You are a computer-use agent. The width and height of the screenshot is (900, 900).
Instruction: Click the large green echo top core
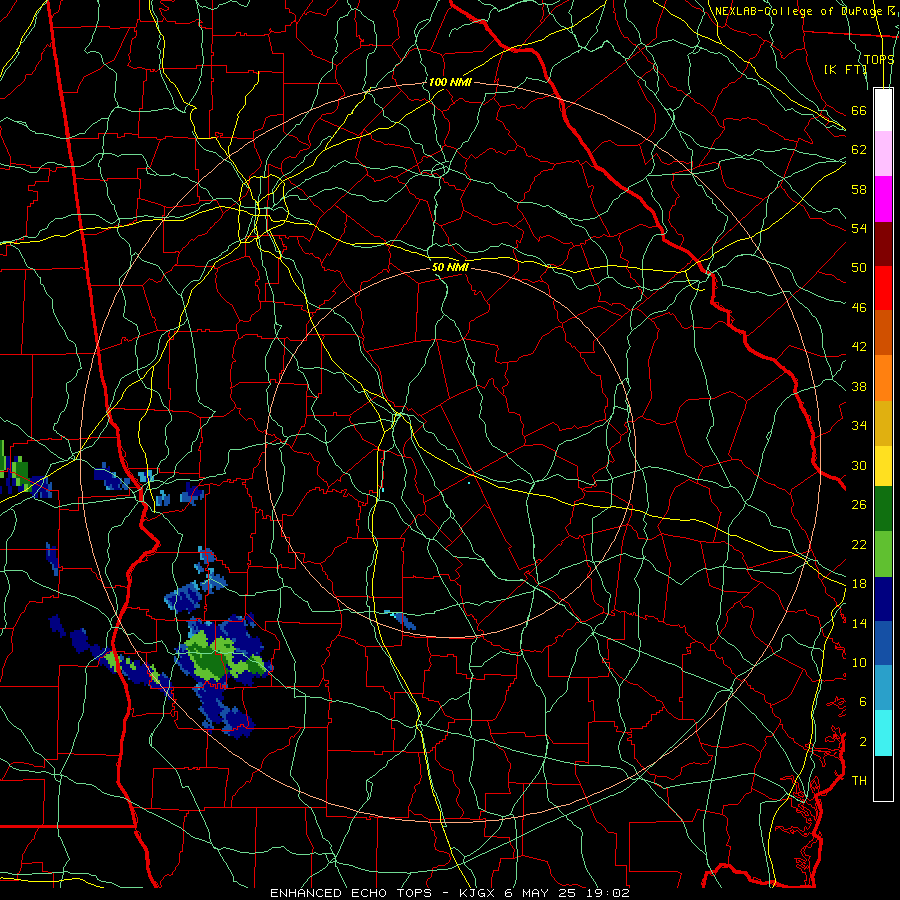click(210, 661)
